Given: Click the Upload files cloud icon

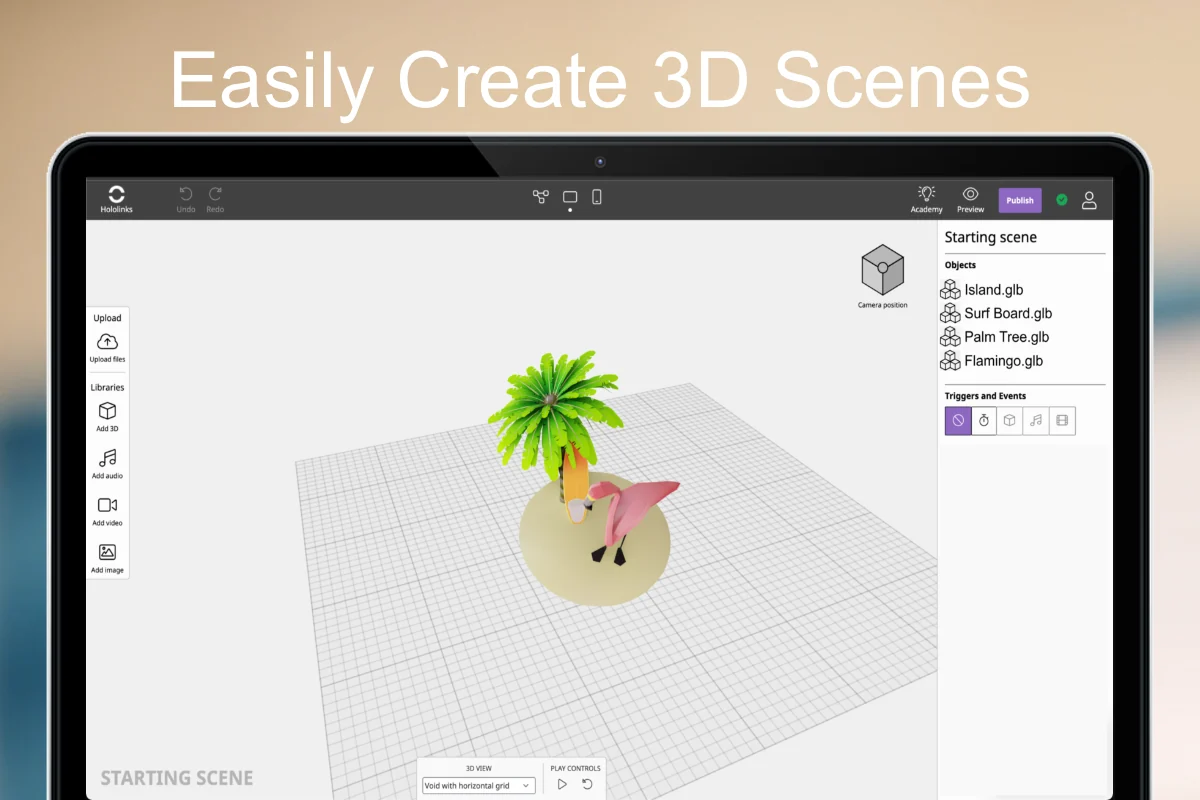Looking at the screenshot, I should (x=107, y=343).
